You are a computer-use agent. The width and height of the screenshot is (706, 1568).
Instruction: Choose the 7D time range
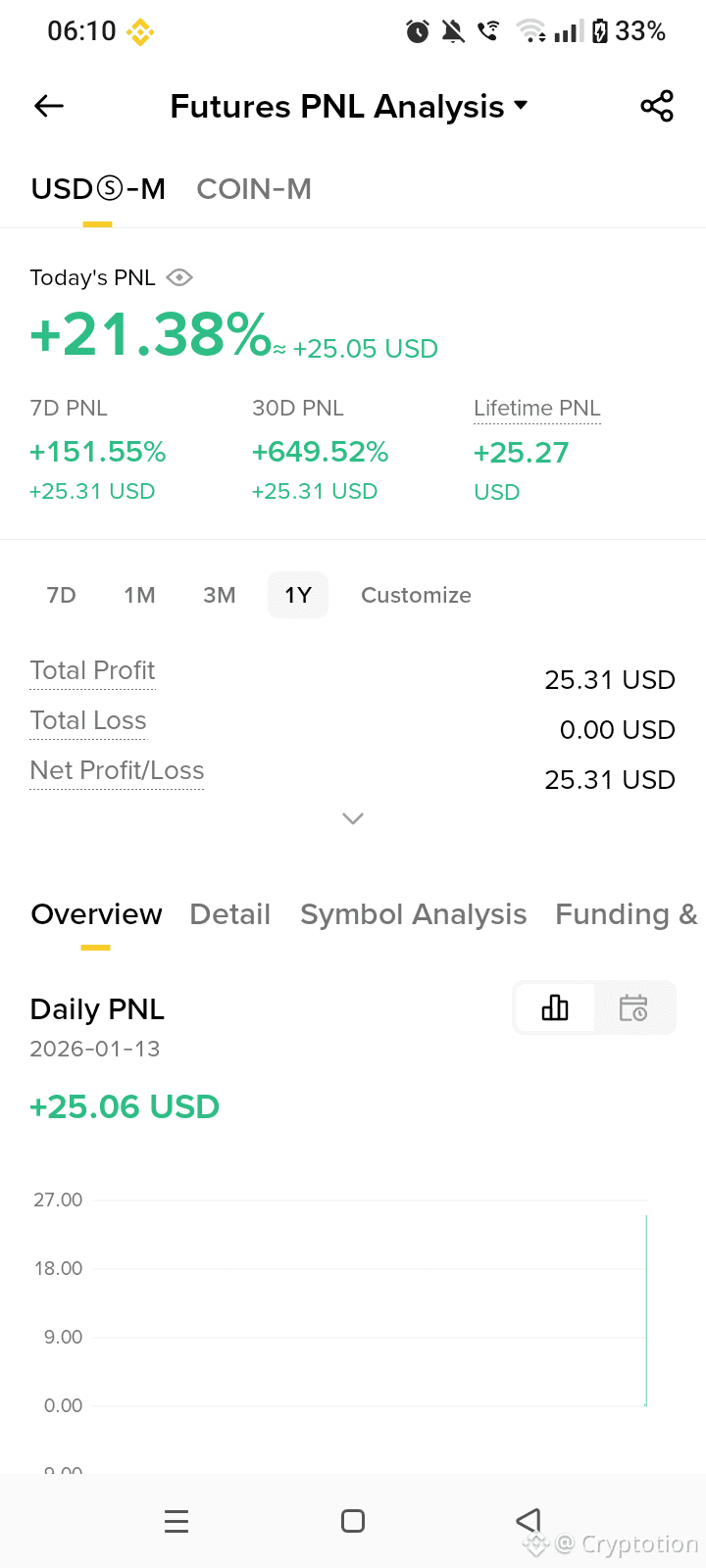pyautogui.click(x=61, y=595)
